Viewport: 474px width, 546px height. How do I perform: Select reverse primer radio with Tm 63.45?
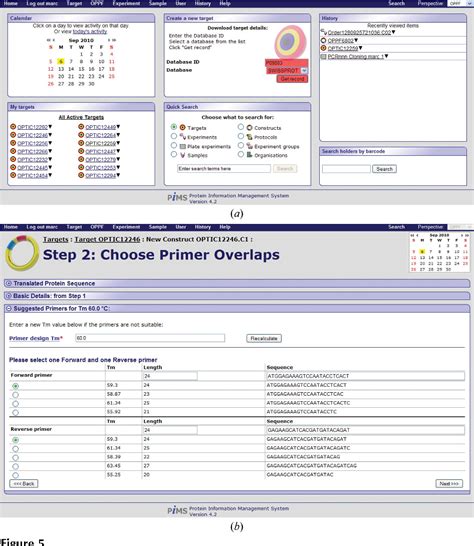15,467
